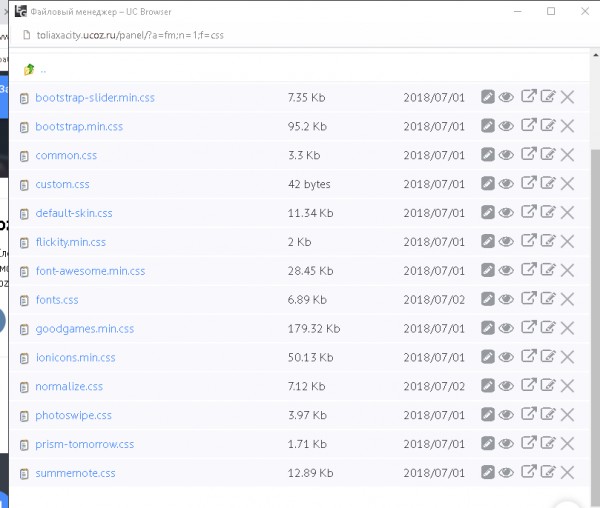Rename bootstrap-slider.min.css using edit-box icon
The image size is (600, 508).
(548, 96)
